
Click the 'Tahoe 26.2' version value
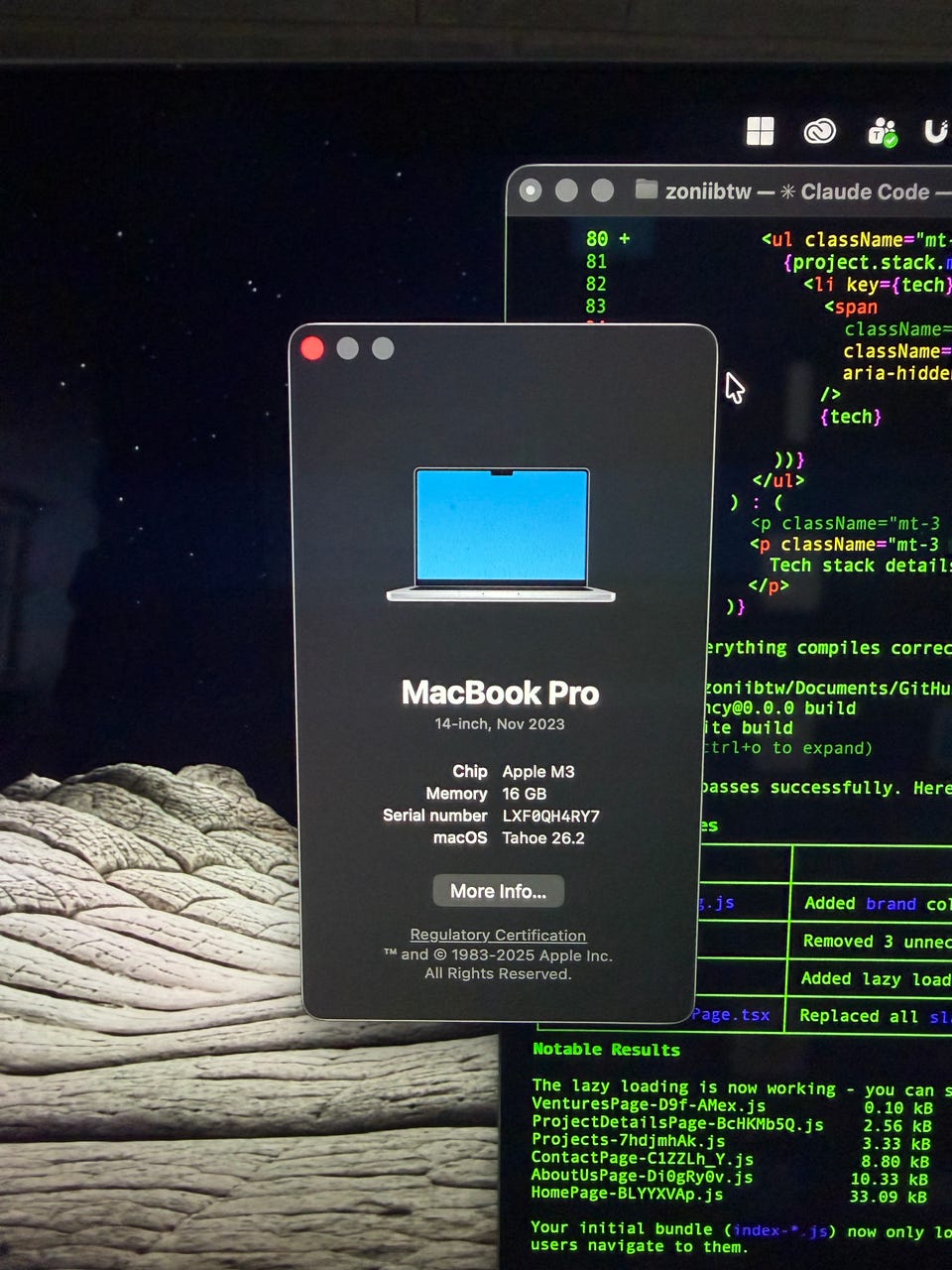click(x=543, y=838)
